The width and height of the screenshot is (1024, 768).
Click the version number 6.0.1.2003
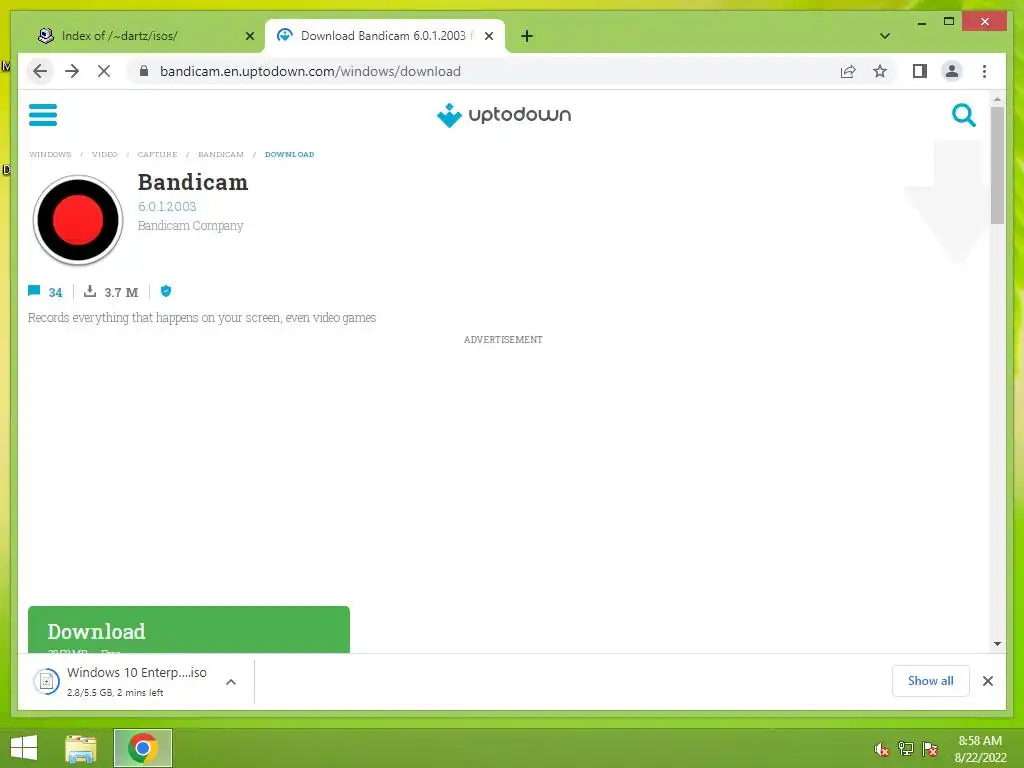(x=167, y=206)
